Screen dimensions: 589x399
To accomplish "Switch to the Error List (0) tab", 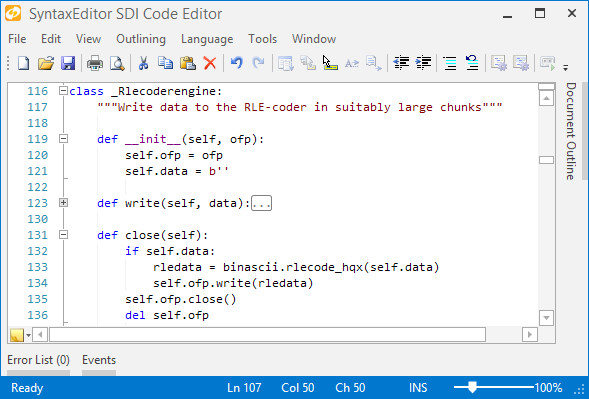I will [38, 360].
